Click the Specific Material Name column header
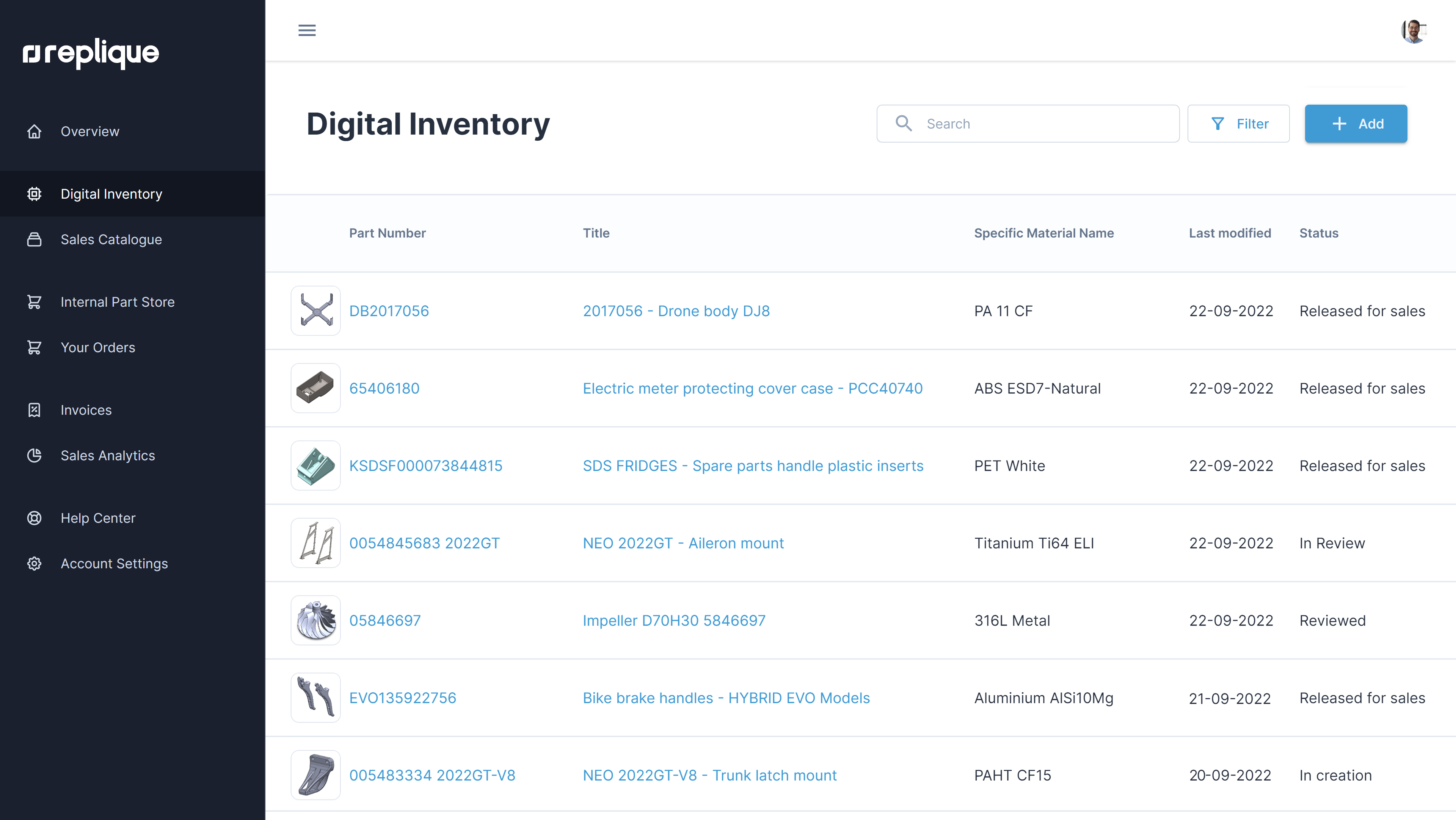 tap(1044, 233)
